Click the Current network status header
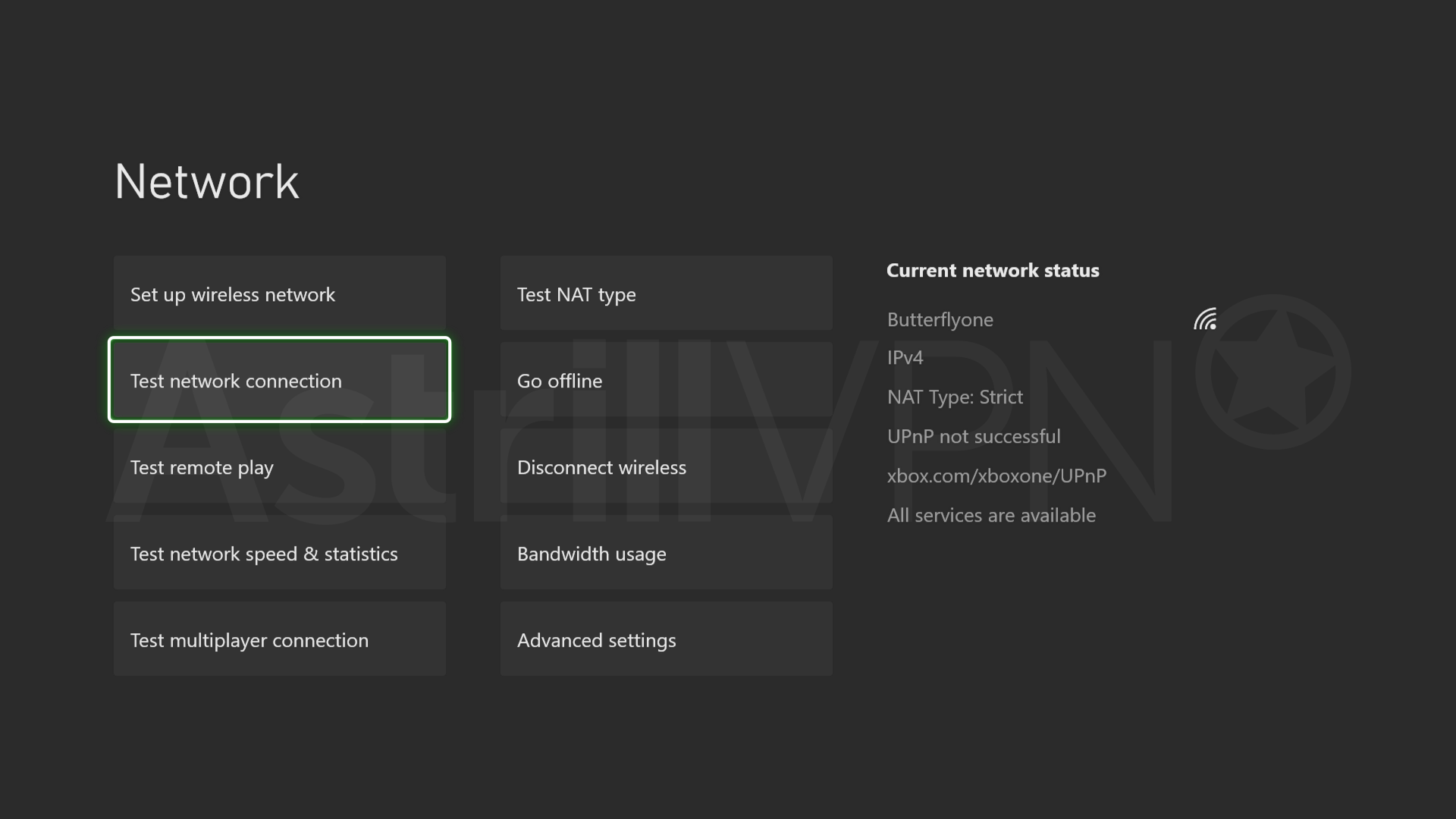Screen dimensions: 1456x819 pos(993,270)
